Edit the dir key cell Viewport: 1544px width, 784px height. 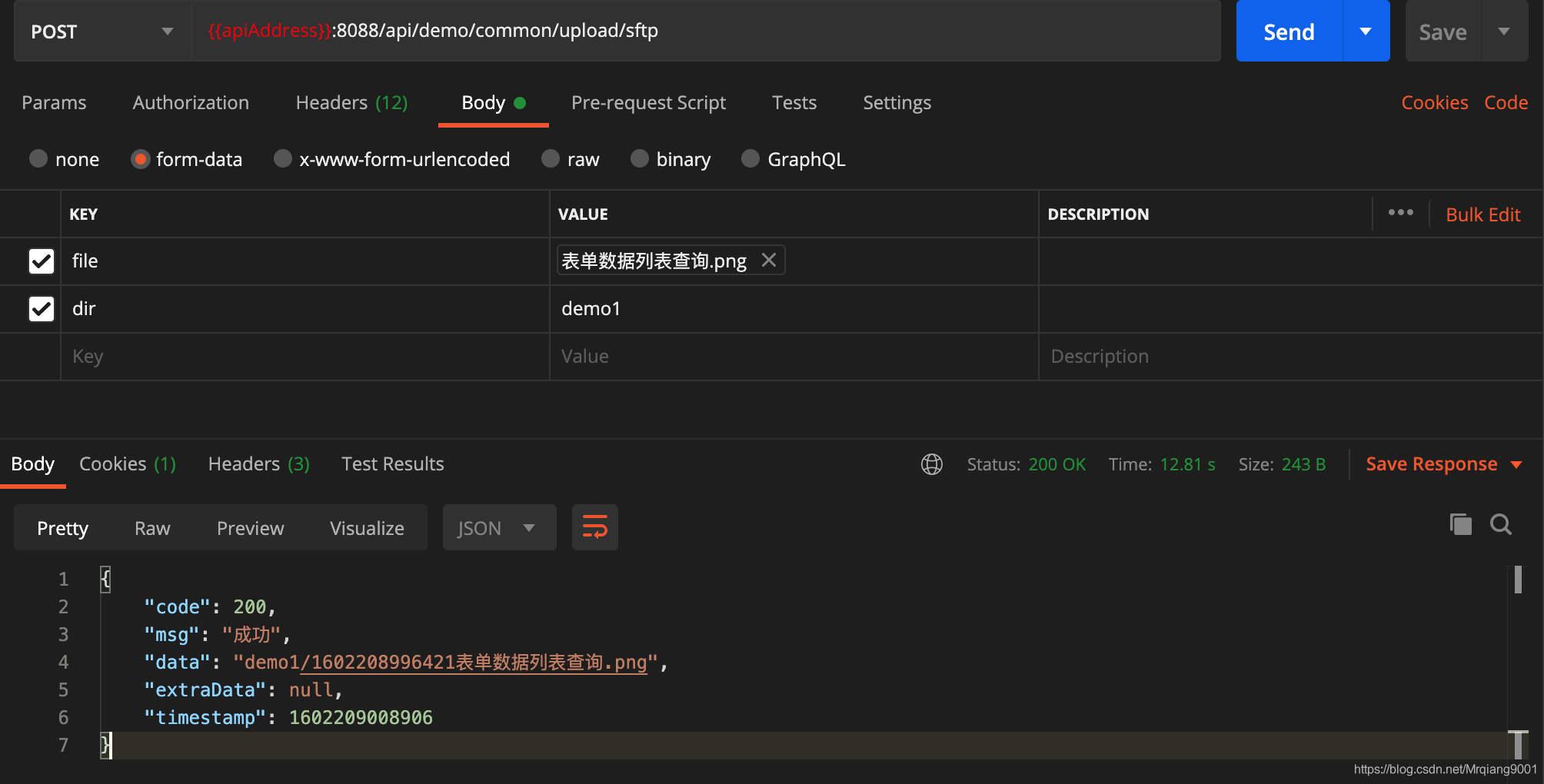click(304, 309)
